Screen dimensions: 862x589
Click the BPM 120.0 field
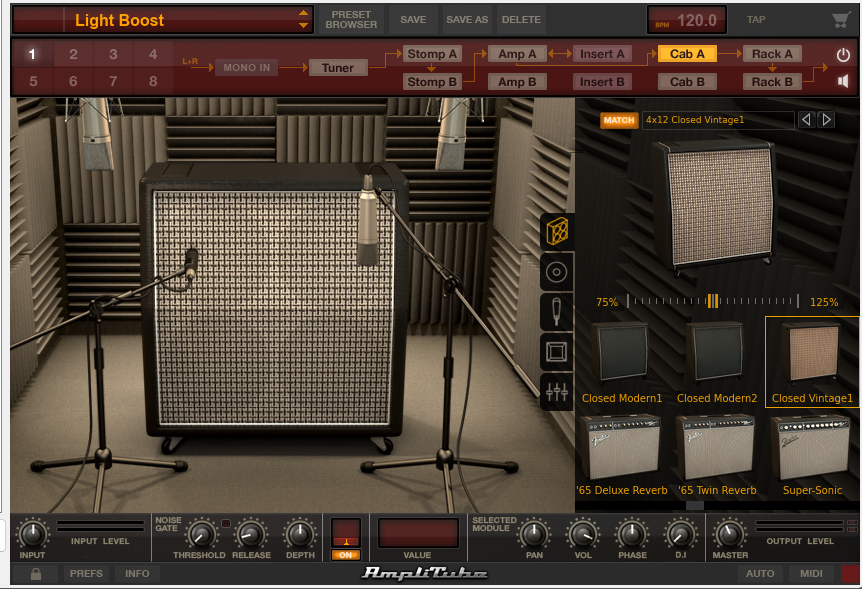click(x=687, y=20)
